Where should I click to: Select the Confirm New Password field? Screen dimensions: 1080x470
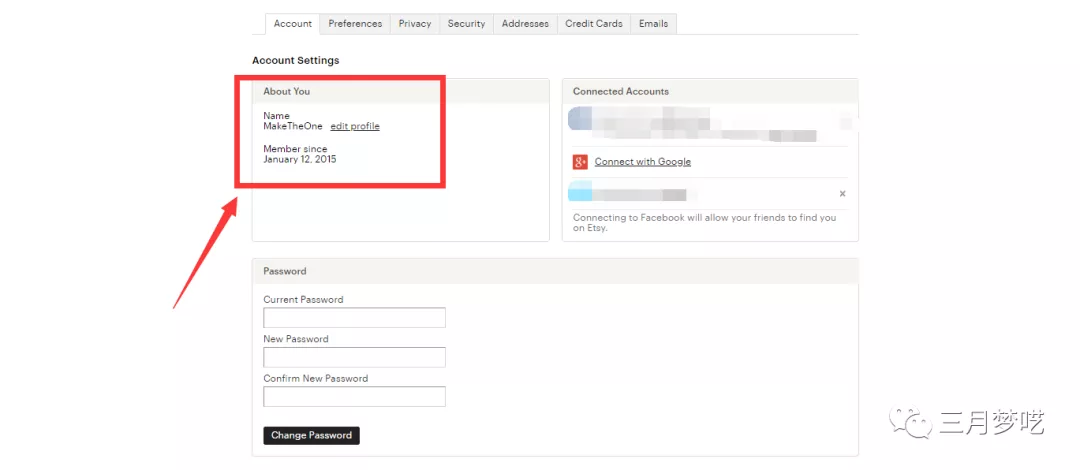(355, 396)
